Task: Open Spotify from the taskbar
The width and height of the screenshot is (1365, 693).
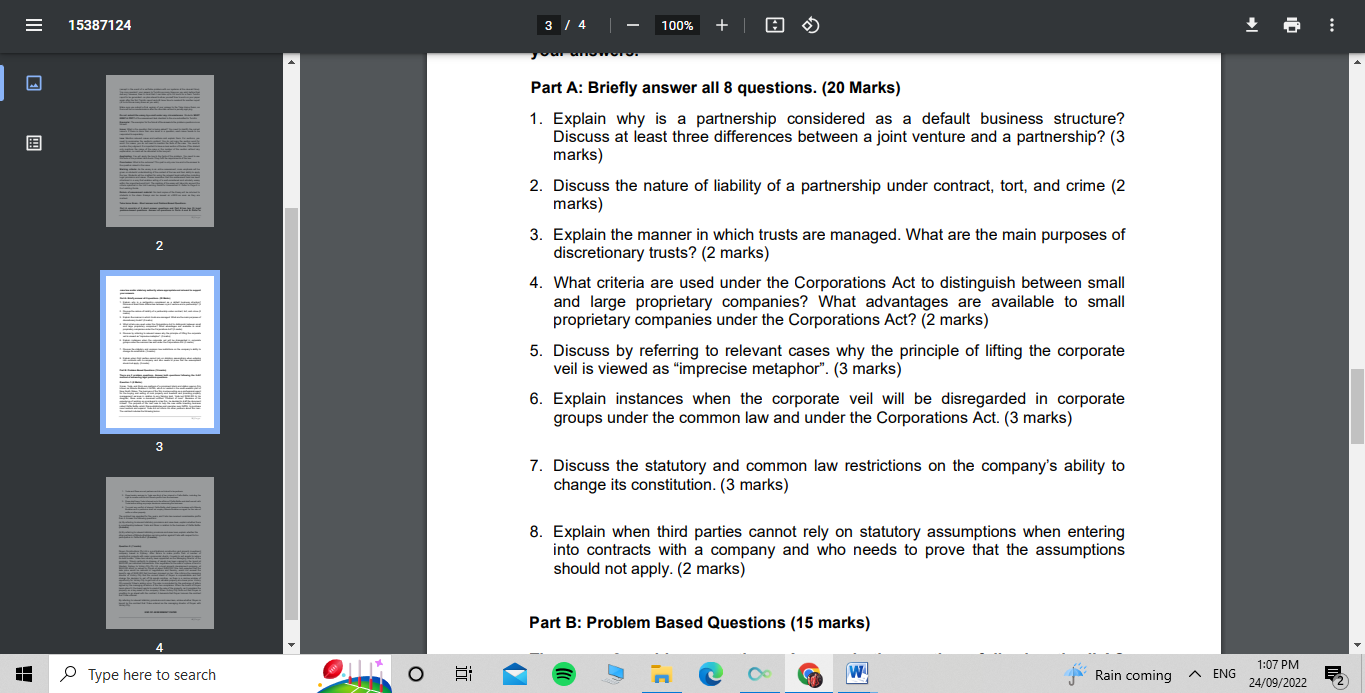Action: pyautogui.click(x=563, y=674)
